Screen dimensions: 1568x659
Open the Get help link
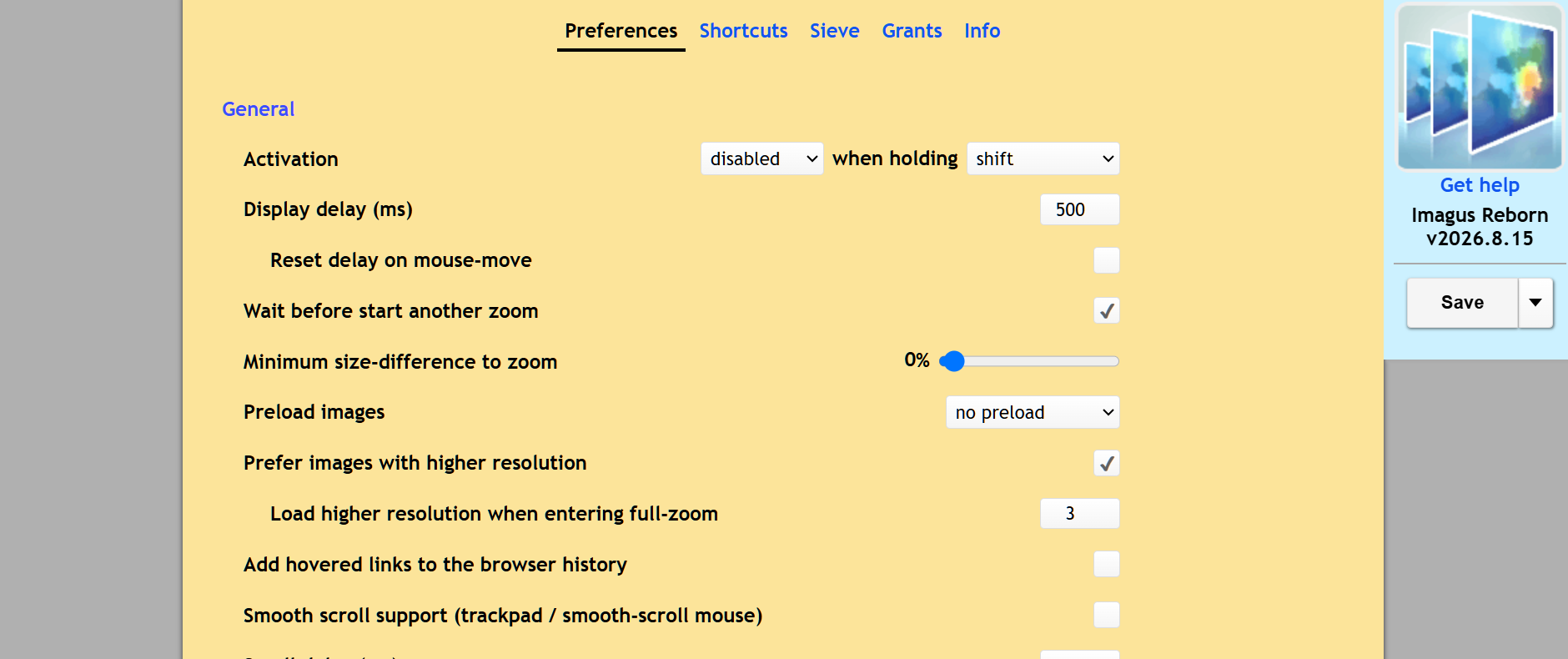click(x=1480, y=185)
